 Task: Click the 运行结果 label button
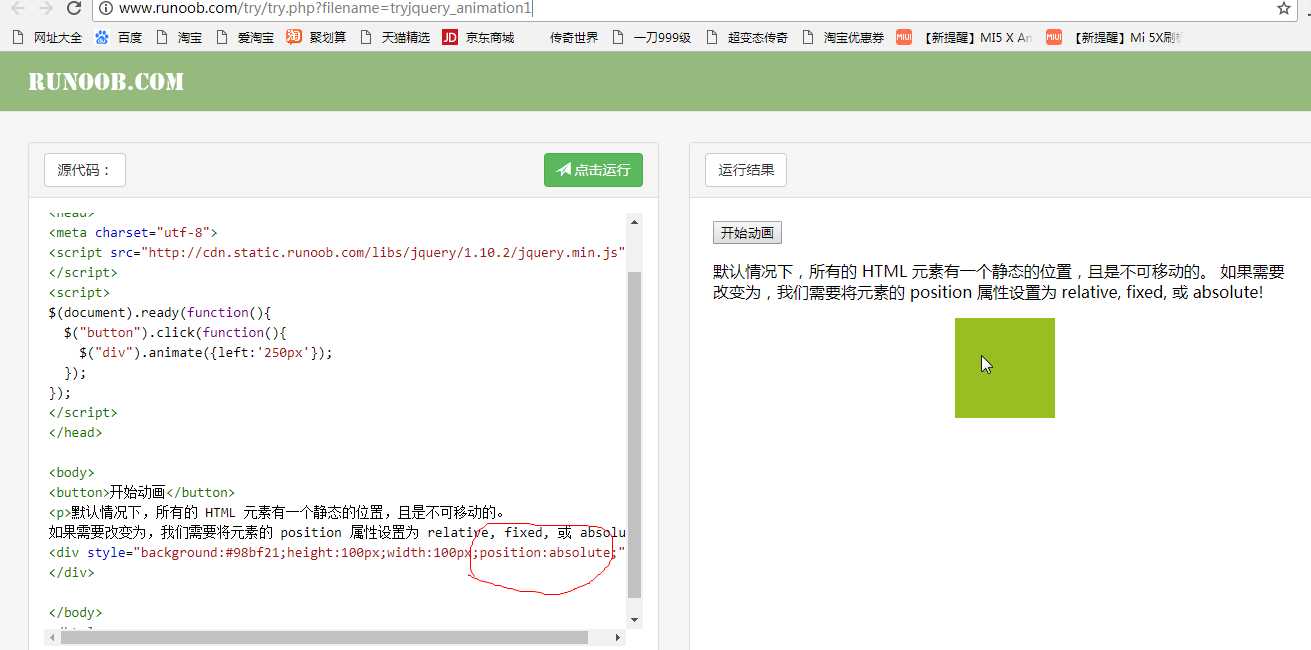(746, 170)
